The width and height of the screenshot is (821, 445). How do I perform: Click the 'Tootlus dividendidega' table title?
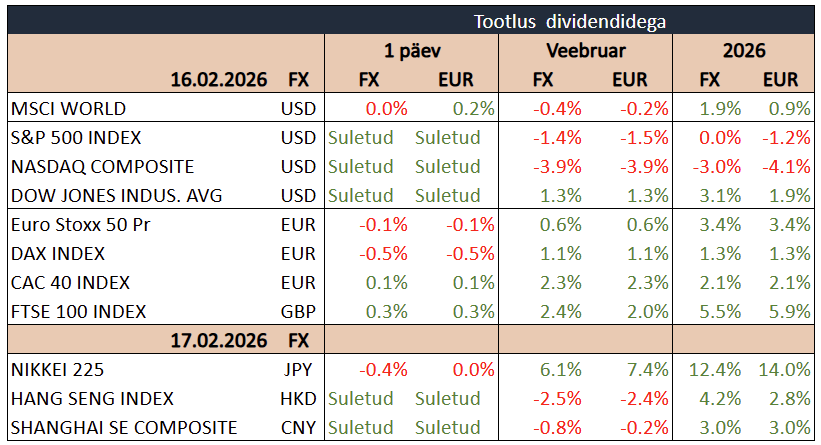coord(570,20)
